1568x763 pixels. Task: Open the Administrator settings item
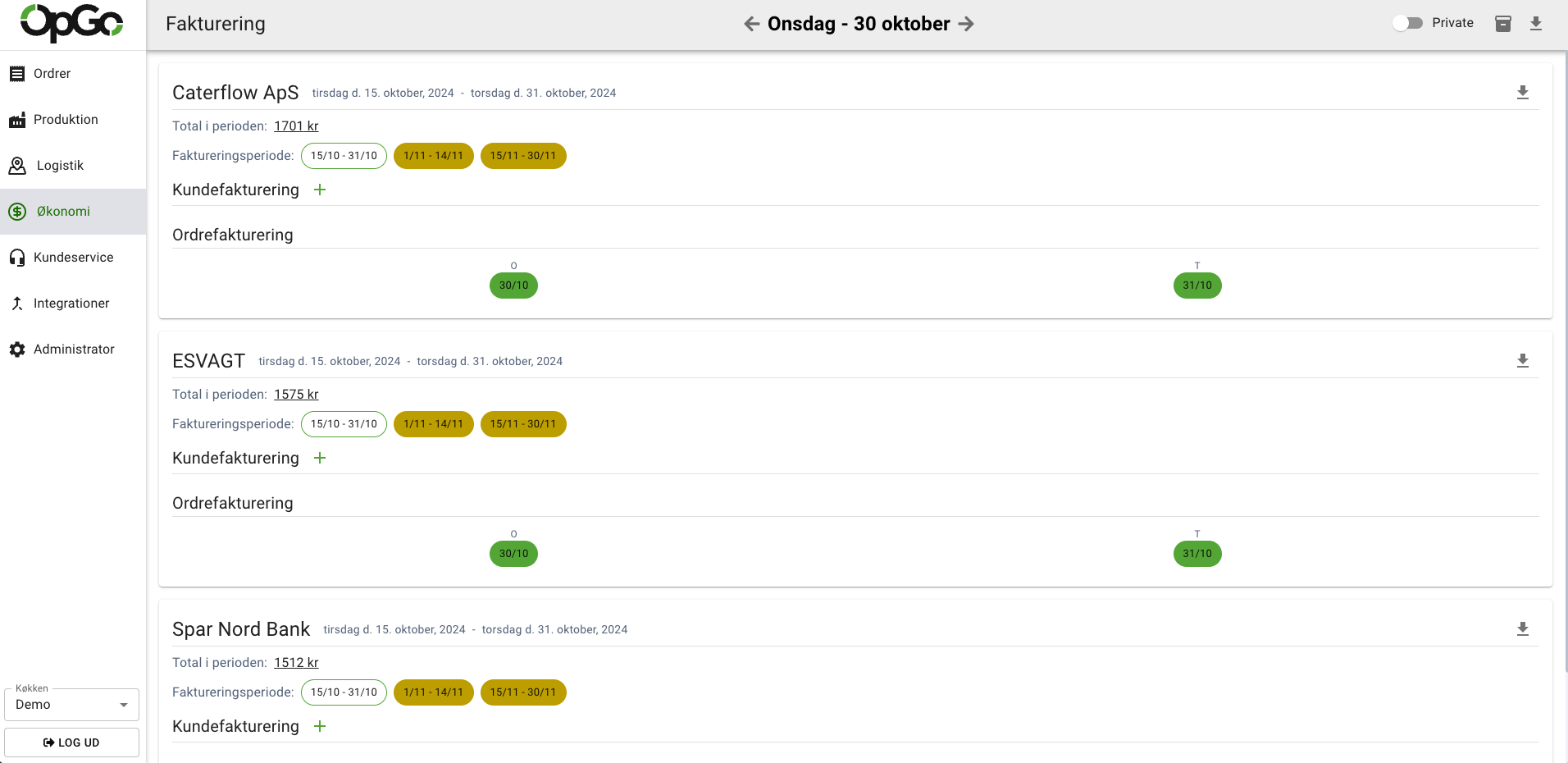pyautogui.click(x=73, y=350)
